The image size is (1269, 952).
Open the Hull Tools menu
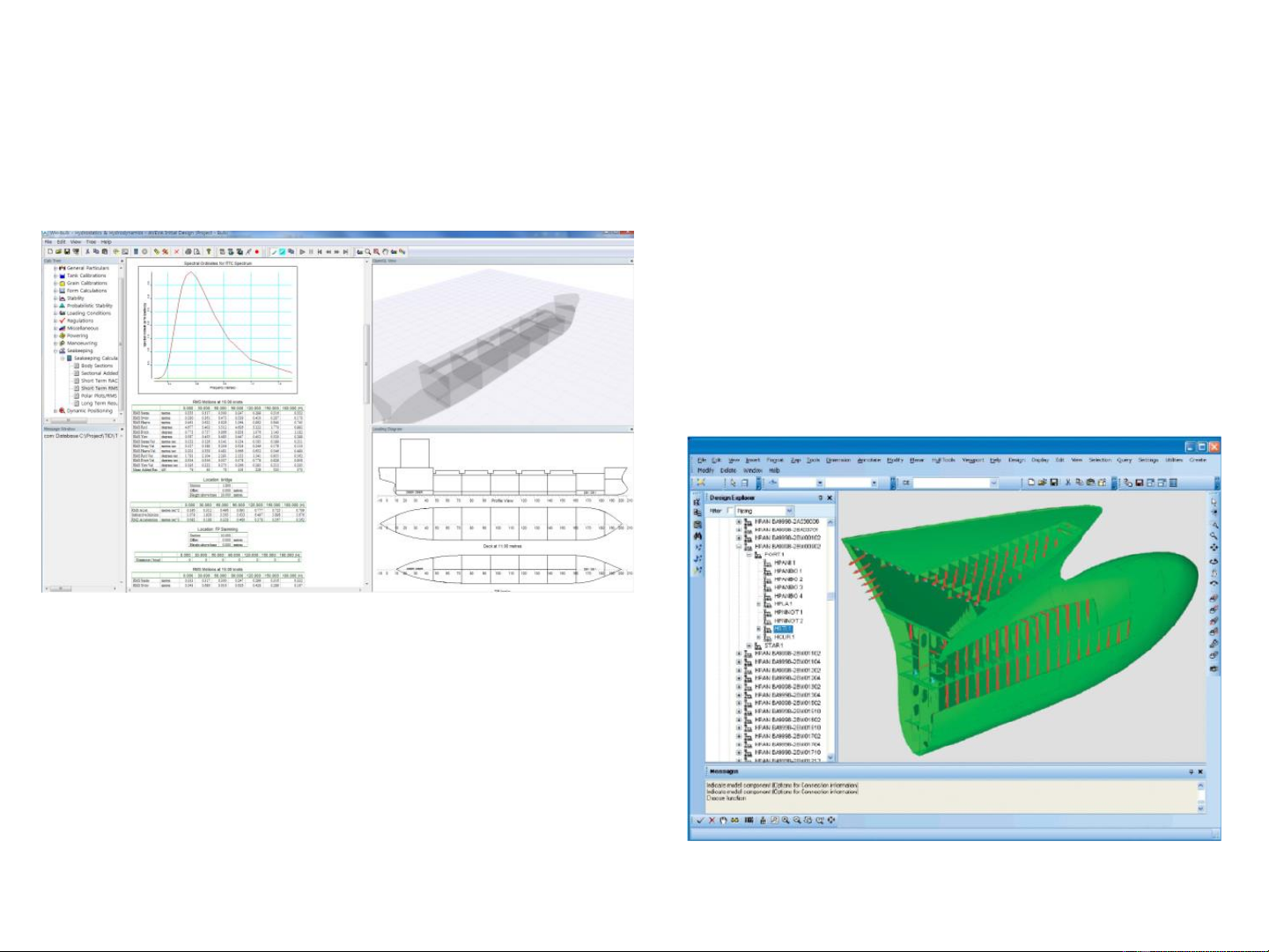pyautogui.click(x=943, y=460)
